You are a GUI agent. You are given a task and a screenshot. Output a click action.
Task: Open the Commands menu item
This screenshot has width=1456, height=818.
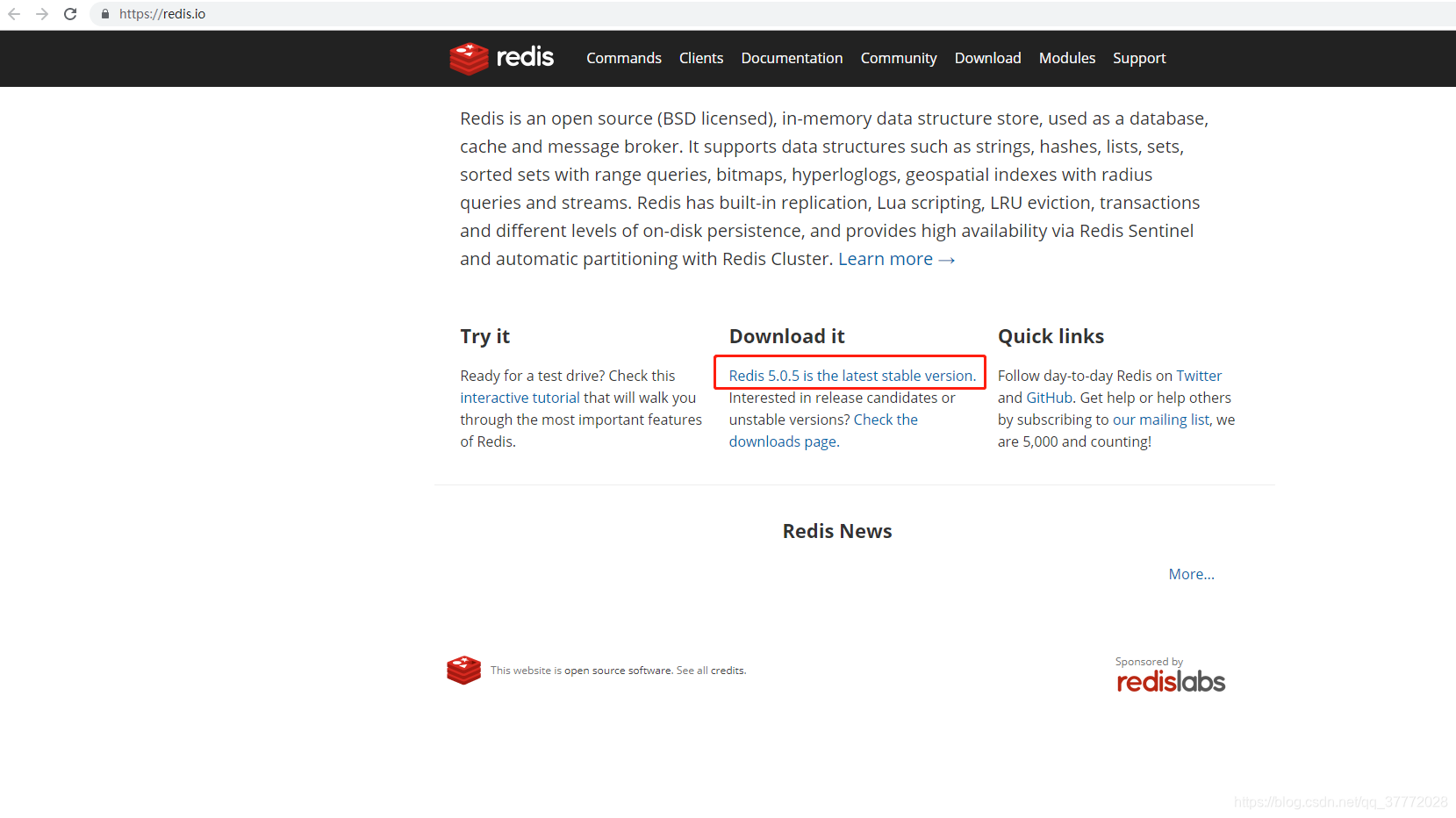(x=624, y=58)
